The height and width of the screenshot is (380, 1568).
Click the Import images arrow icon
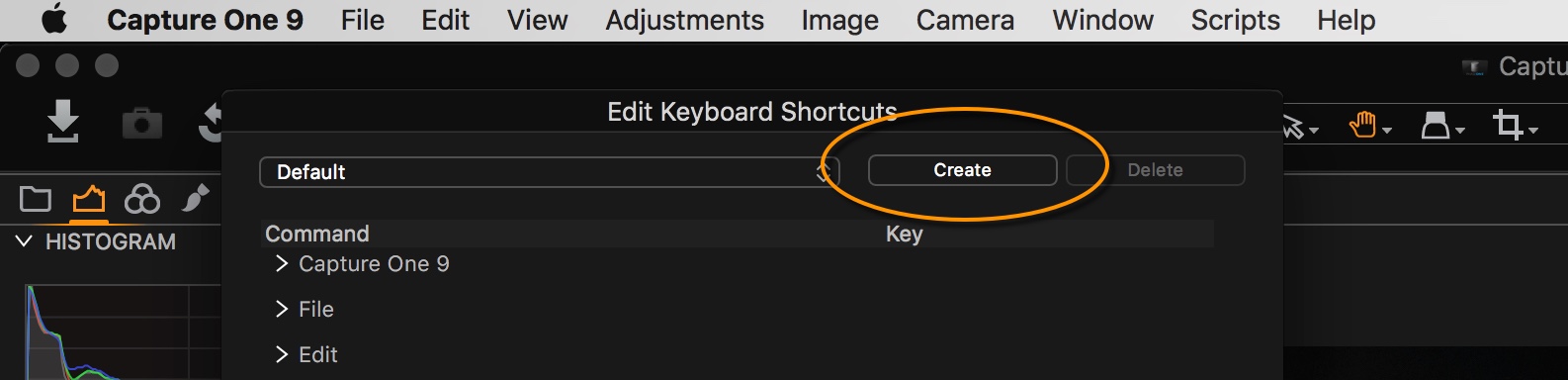tap(63, 121)
